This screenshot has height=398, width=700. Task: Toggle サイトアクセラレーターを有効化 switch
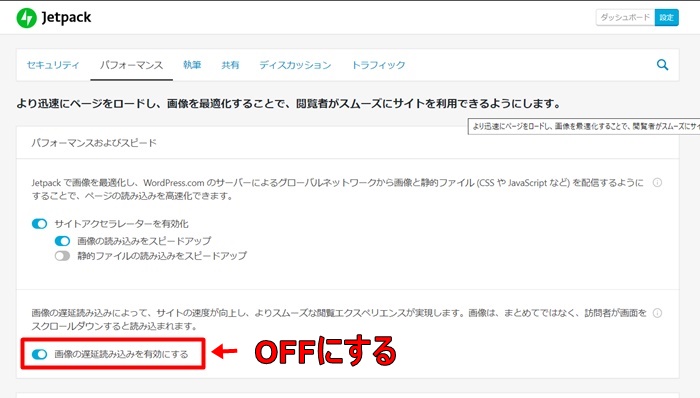pyautogui.click(x=39, y=224)
